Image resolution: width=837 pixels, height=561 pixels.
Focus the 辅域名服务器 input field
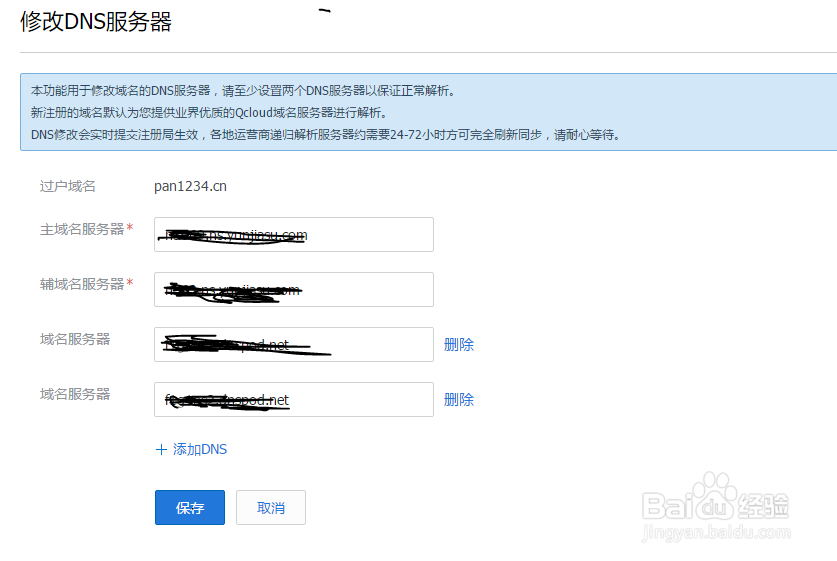coord(294,290)
